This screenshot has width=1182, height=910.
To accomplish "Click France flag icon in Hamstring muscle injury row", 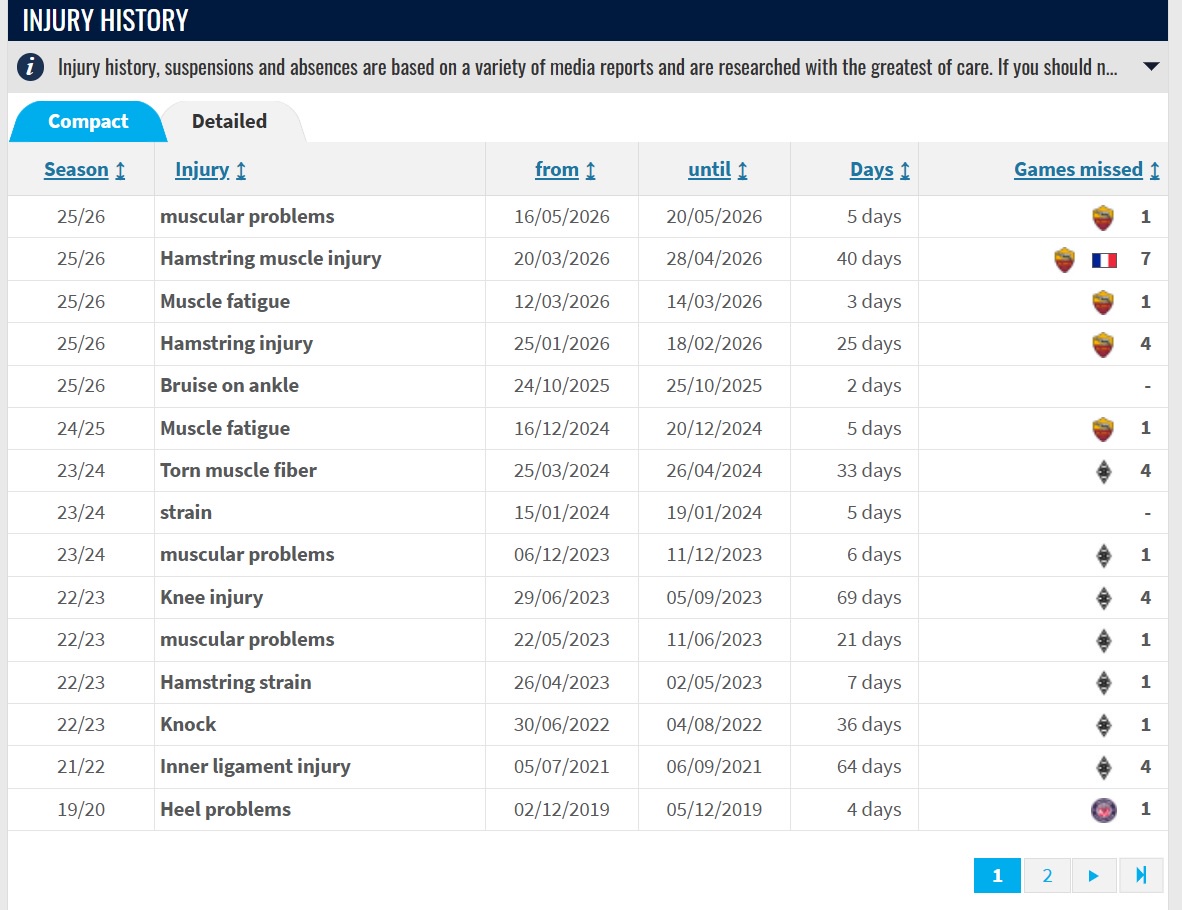I will 1104,260.
